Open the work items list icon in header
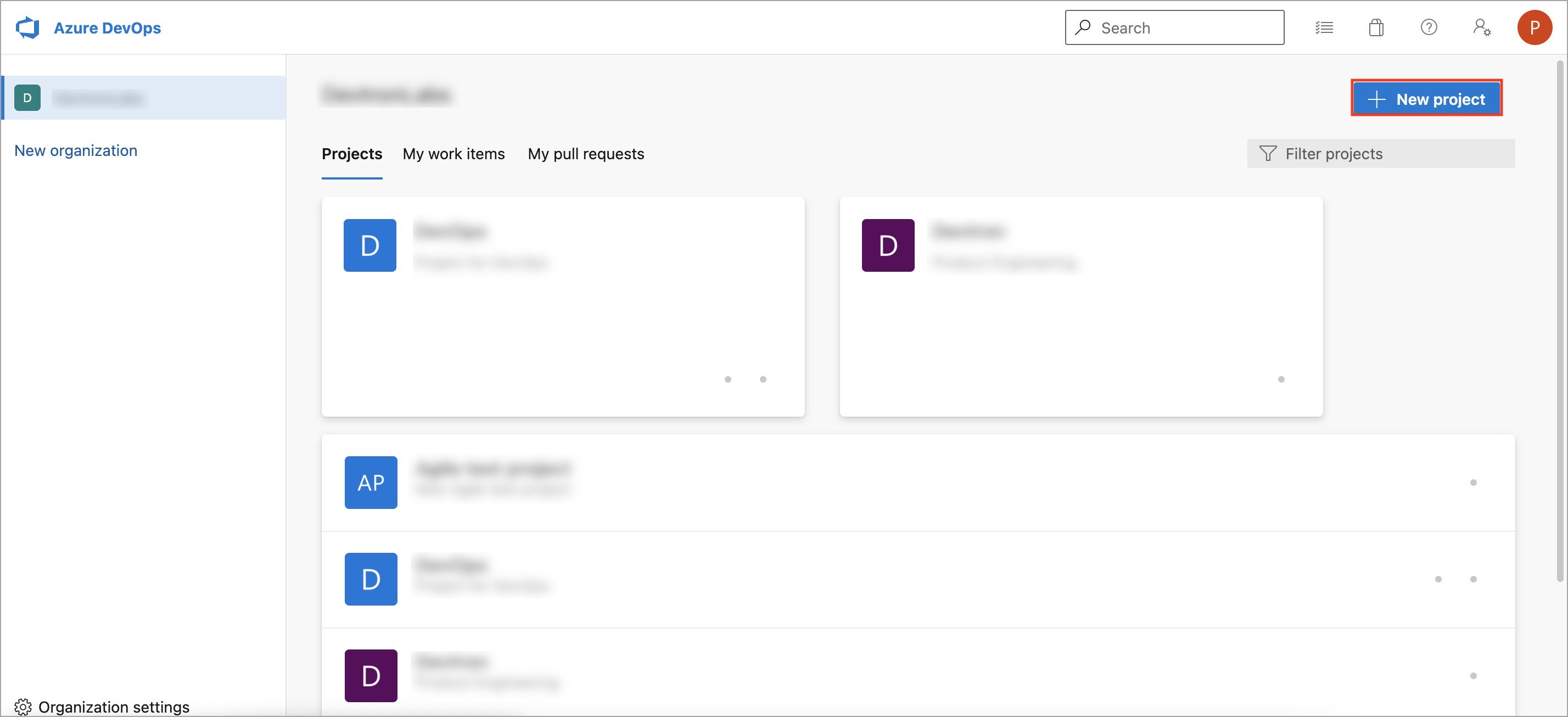The width and height of the screenshot is (1568, 717). point(1324,28)
